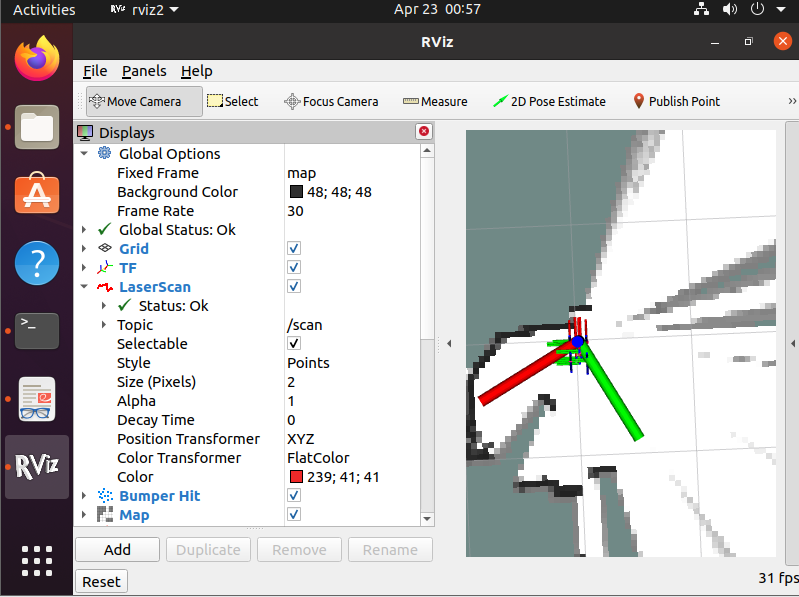Open the Background Color swatch 48; 48; 48
Viewport: 799px width, 597px height.
coord(296,192)
